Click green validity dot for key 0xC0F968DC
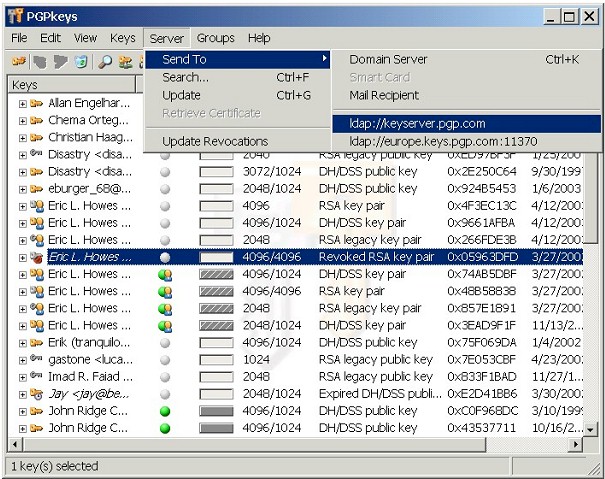This screenshot has width=605, height=479. click(165, 411)
